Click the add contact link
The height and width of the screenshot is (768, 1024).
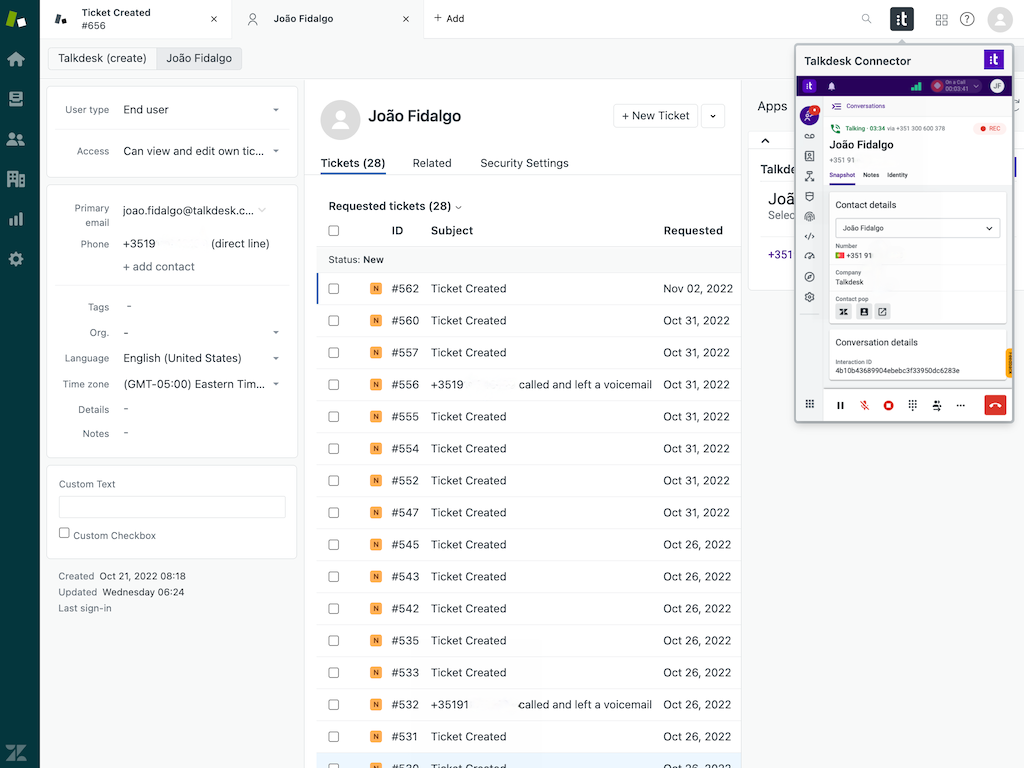(159, 267)
